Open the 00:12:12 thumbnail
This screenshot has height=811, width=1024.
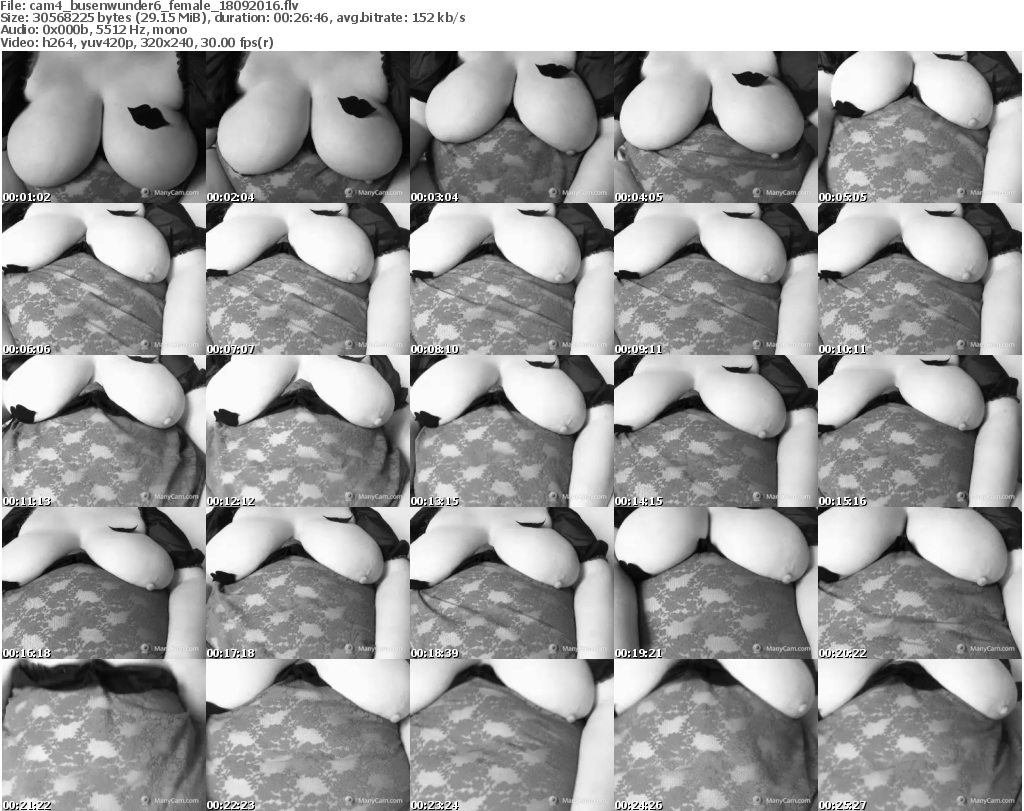(308, 431)
